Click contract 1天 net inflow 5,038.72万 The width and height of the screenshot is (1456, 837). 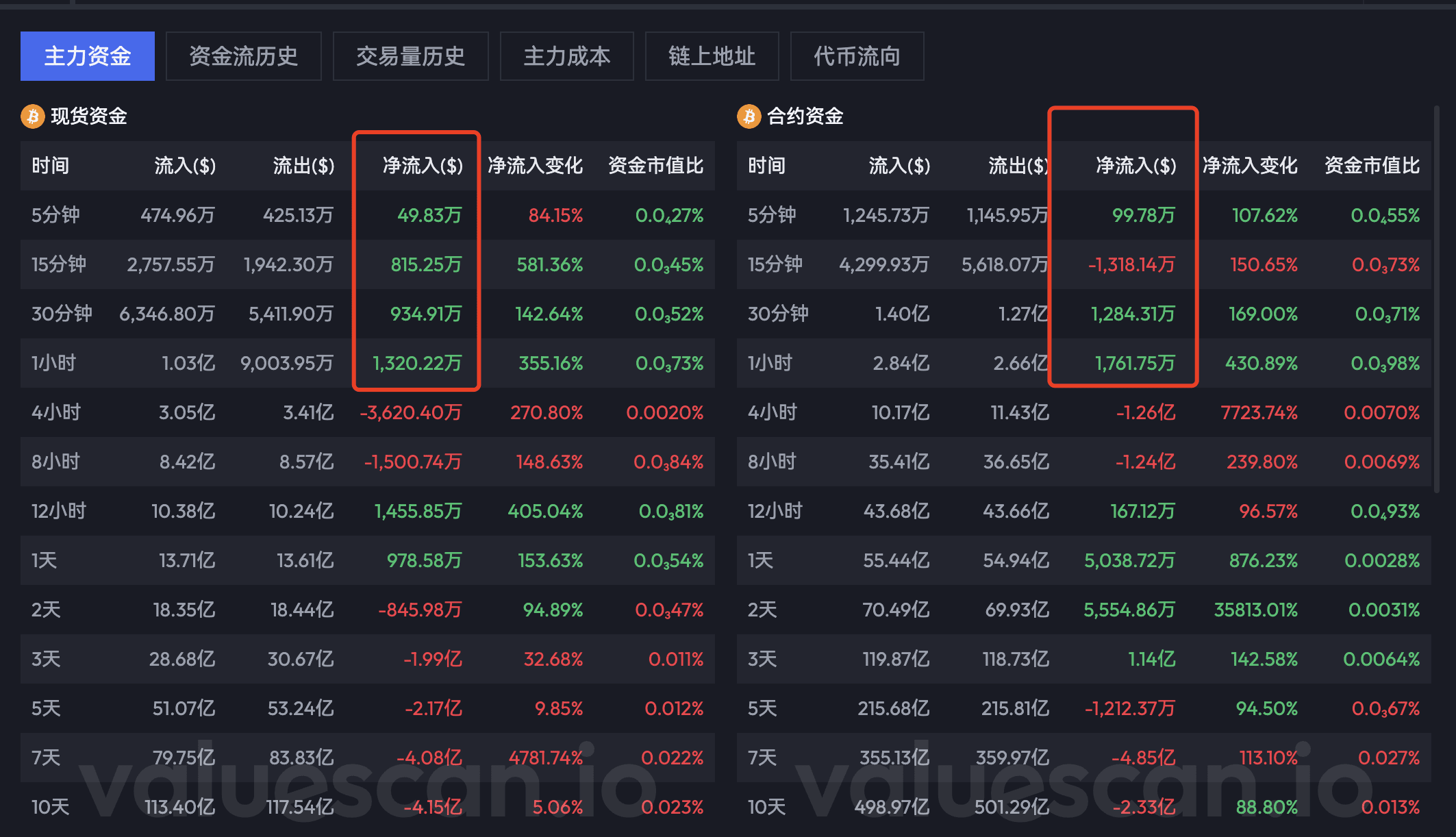[x=1129, y=560]
